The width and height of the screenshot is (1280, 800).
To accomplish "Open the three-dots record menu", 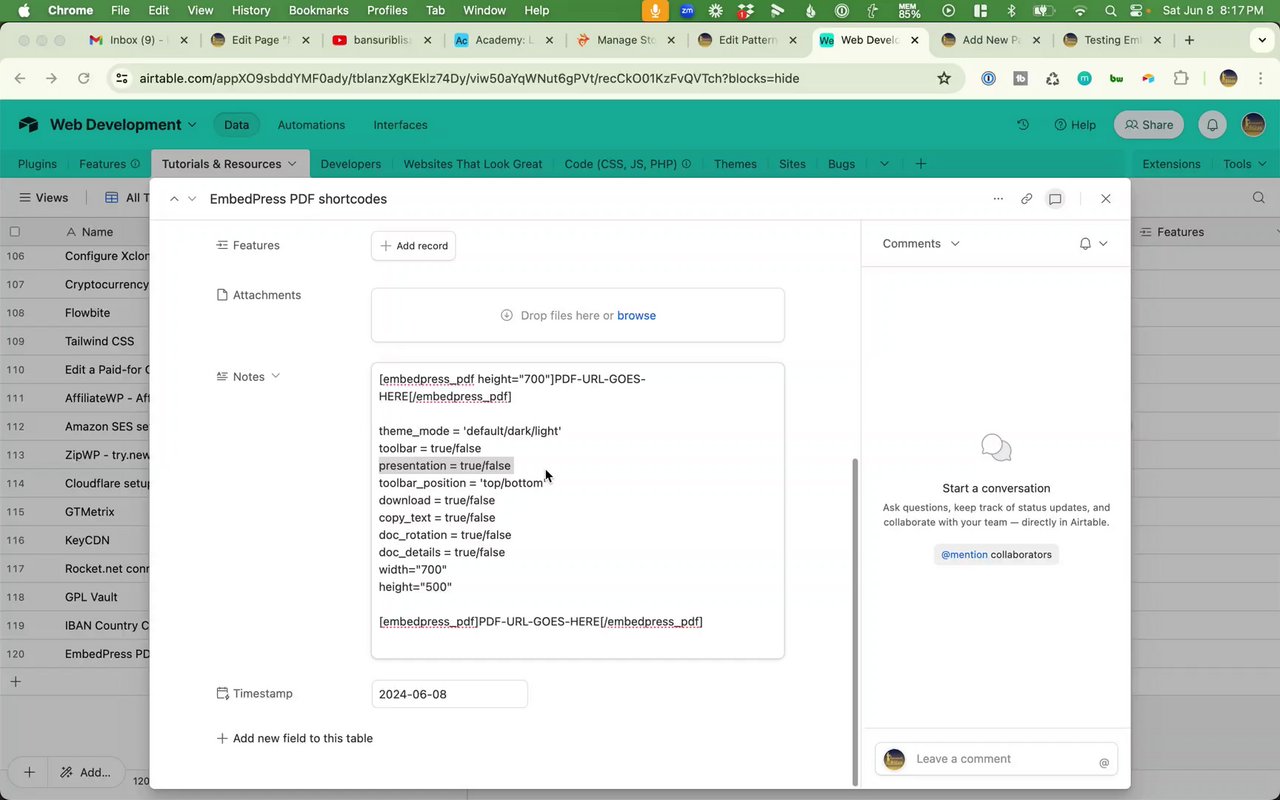I will click(998, 199).
